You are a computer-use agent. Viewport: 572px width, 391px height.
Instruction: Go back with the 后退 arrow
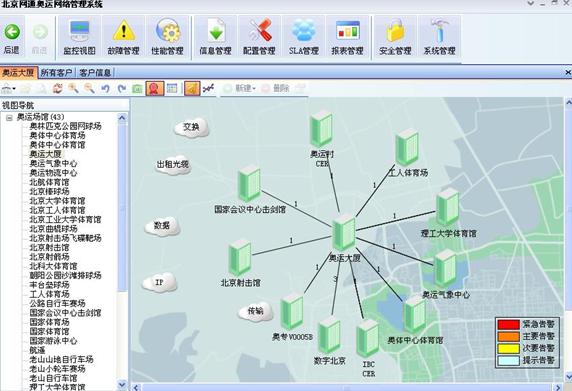click(x=12, y=38)
